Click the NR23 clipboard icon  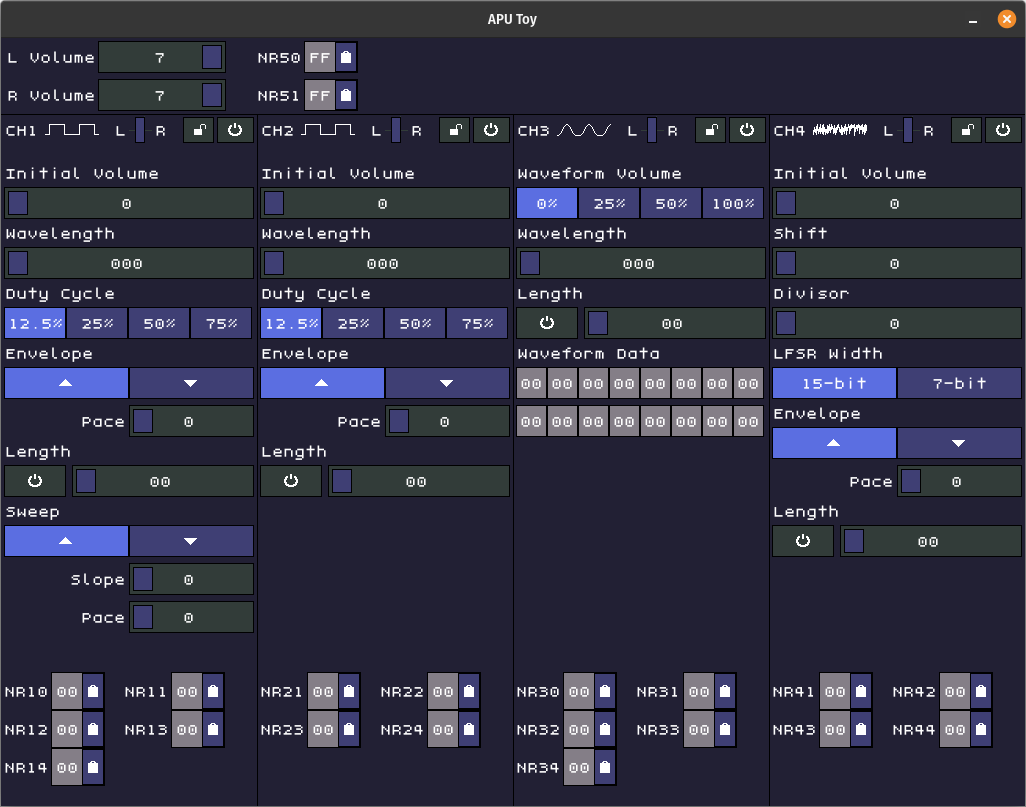pos(349,729)
